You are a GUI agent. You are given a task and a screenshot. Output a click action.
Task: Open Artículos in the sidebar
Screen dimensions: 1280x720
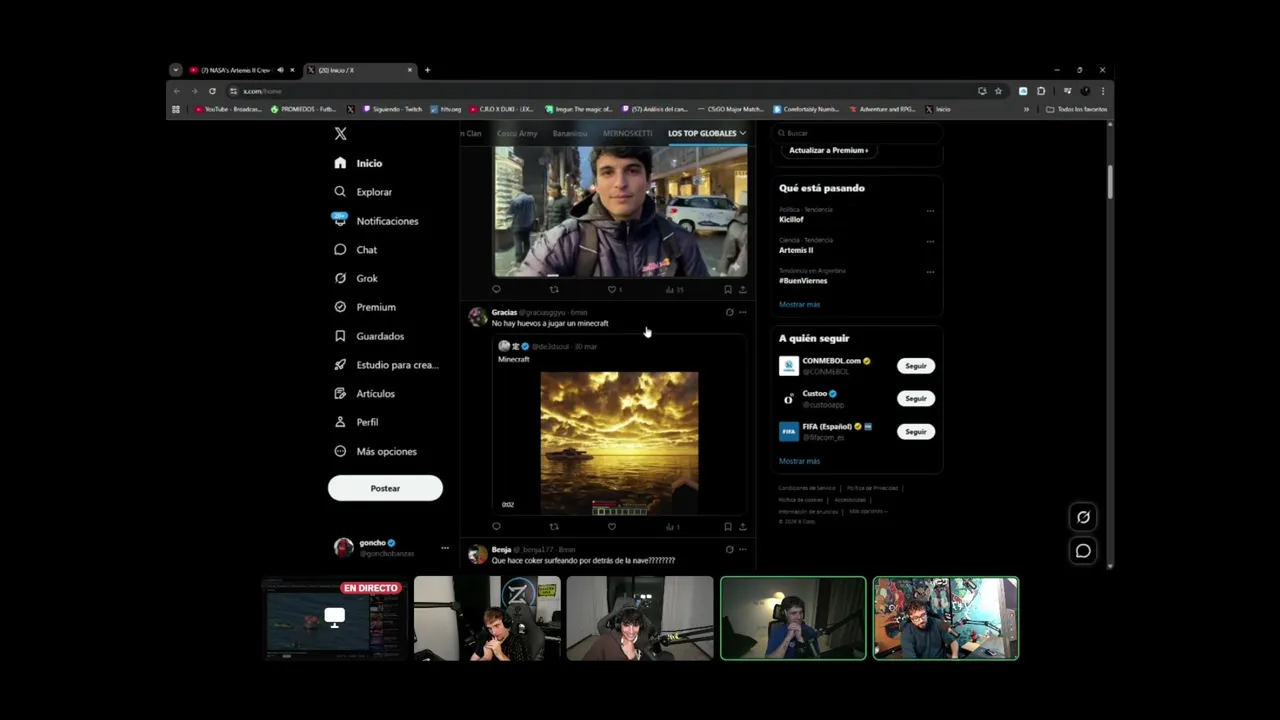365,394
